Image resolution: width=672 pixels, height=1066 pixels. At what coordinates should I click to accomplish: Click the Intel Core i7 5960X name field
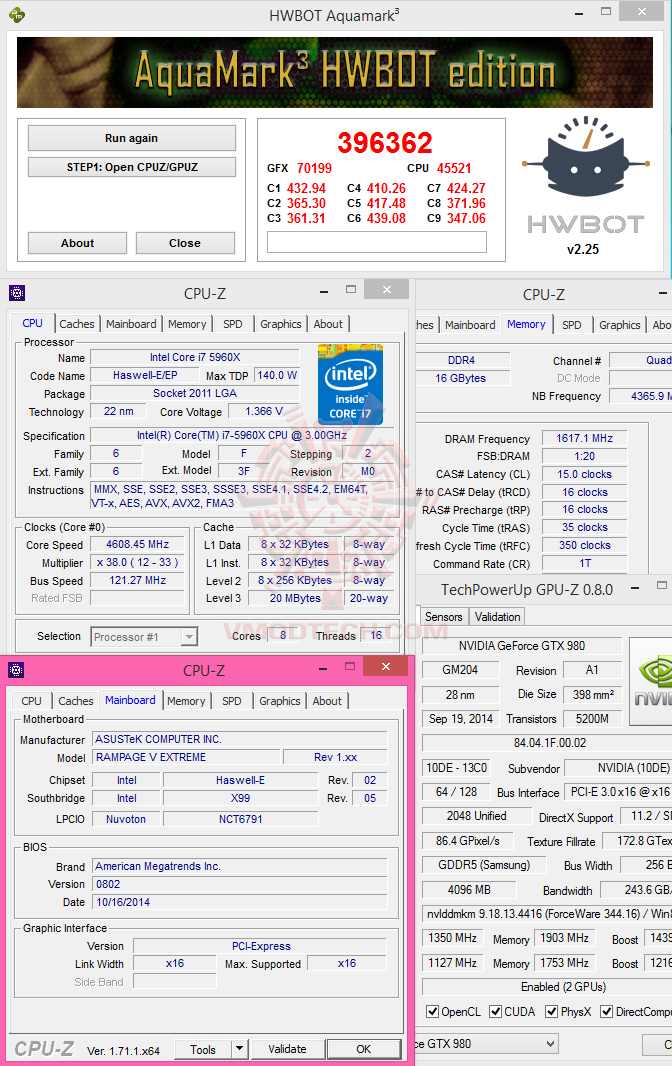195,357
